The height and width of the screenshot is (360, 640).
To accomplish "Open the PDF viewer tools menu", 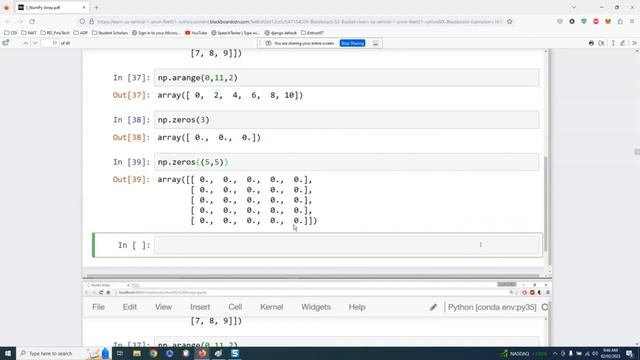I will (x=634, y=43).
